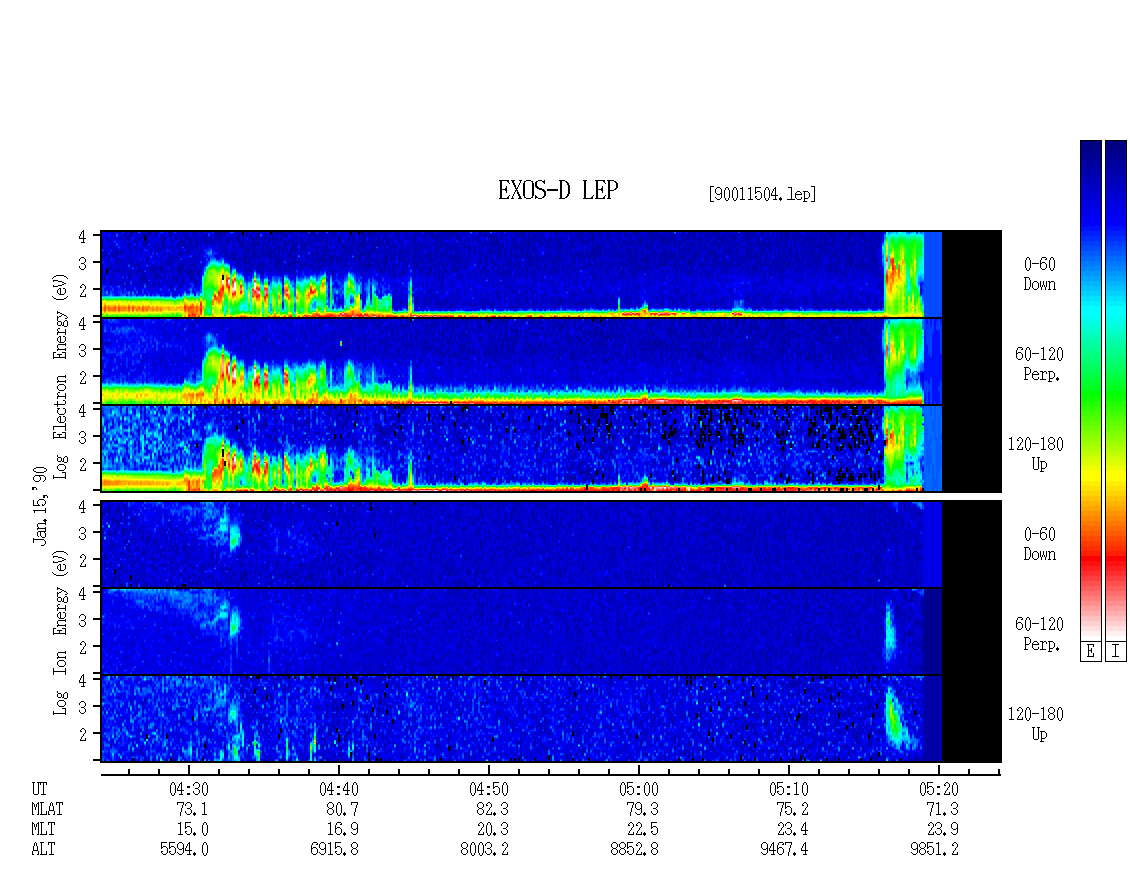Image resolution: width=1130 pixels, height=875 pixels.
Task: Click the MLAT value 79.3
Action: [642, 809]
